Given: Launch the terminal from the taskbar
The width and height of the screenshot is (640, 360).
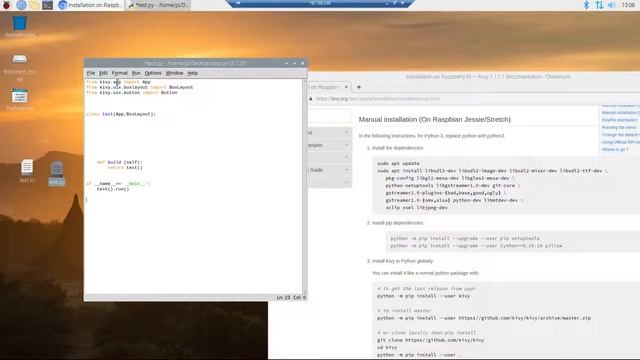Looking at the screenshot, I should (47, 5).
